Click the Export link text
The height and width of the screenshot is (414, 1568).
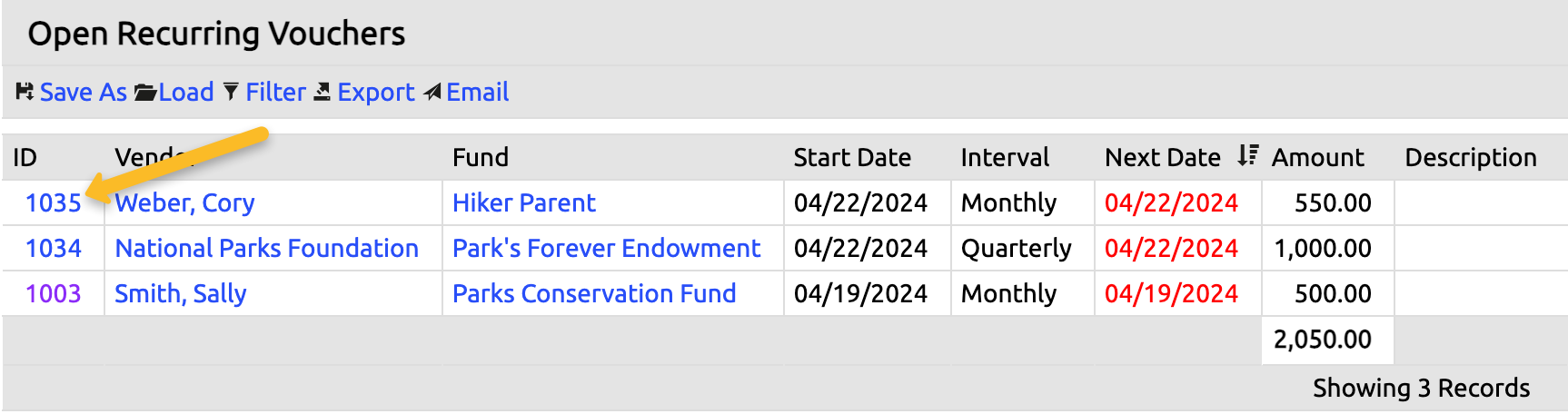coord(376,92)
